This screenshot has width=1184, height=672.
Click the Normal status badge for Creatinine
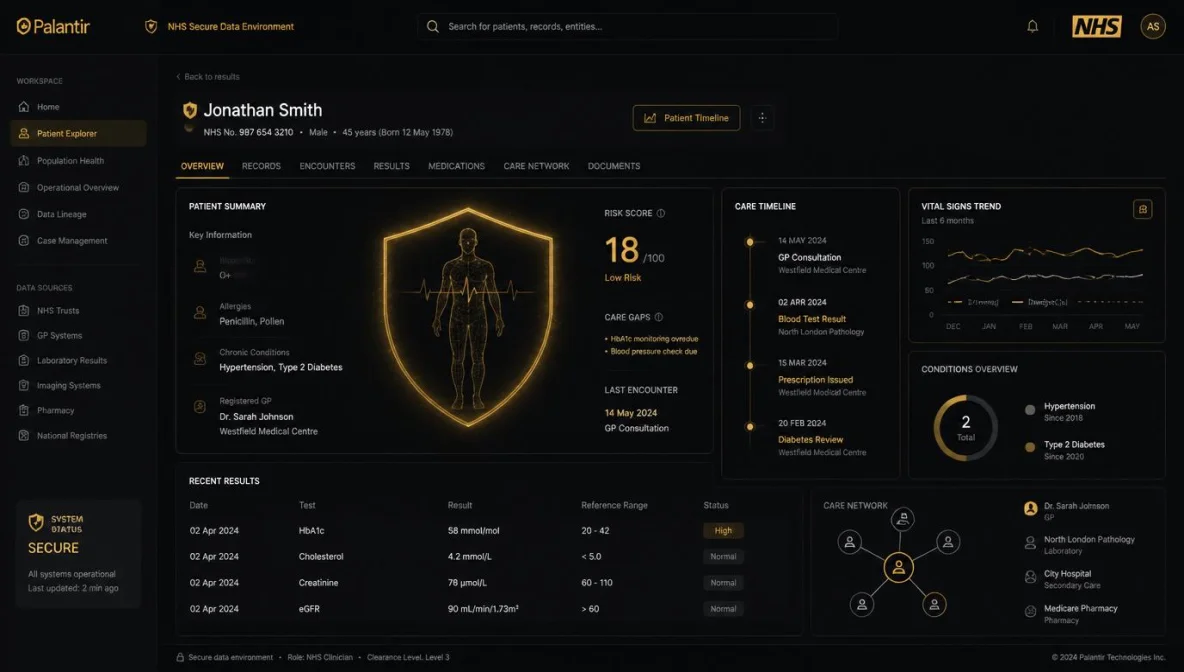click(723, 583)
